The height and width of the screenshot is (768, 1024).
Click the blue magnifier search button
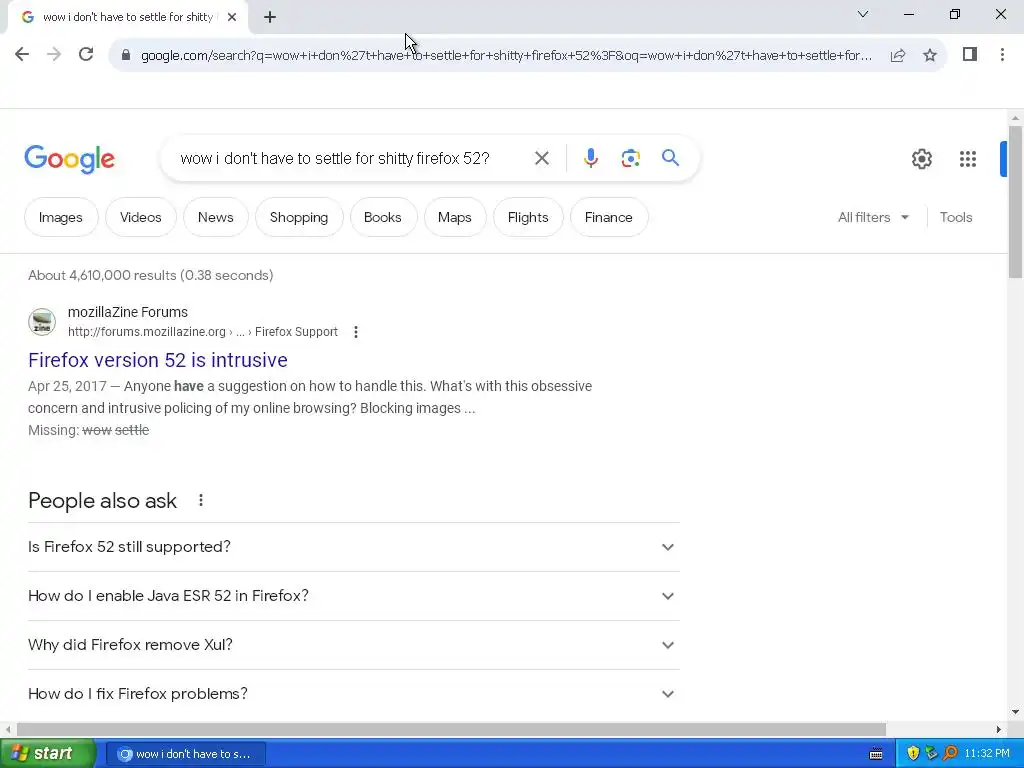click(x=670, y=157)
